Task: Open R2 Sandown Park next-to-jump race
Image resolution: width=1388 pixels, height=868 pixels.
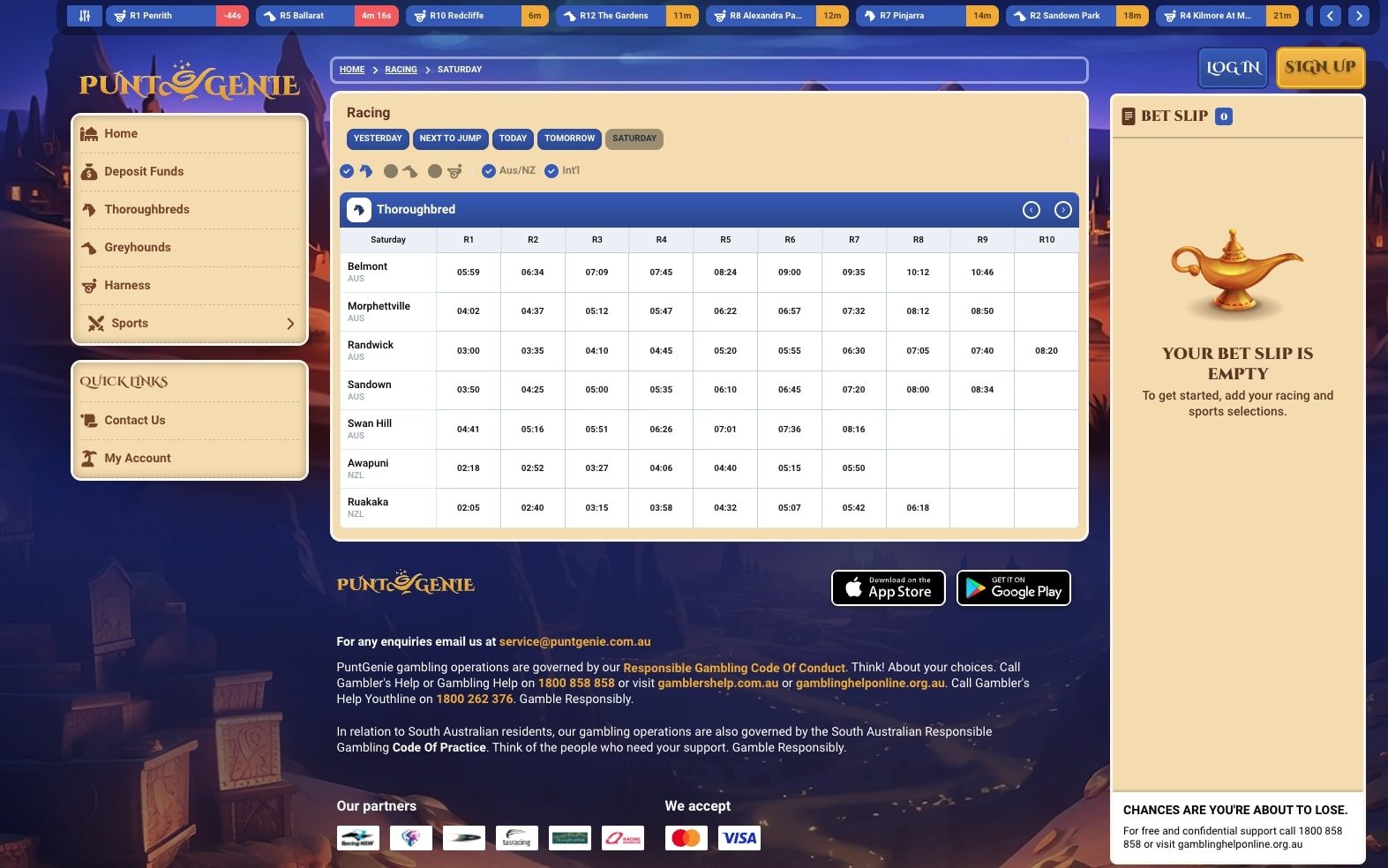Action: (1077, 16)
